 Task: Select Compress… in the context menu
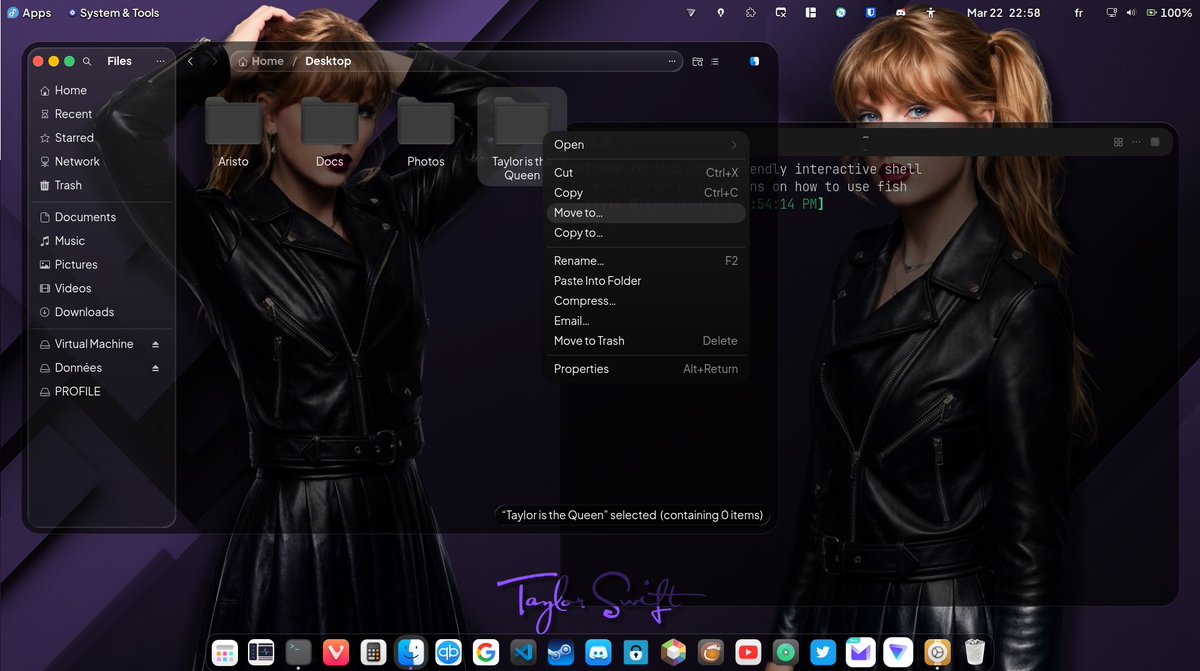(x=646, y=301)
